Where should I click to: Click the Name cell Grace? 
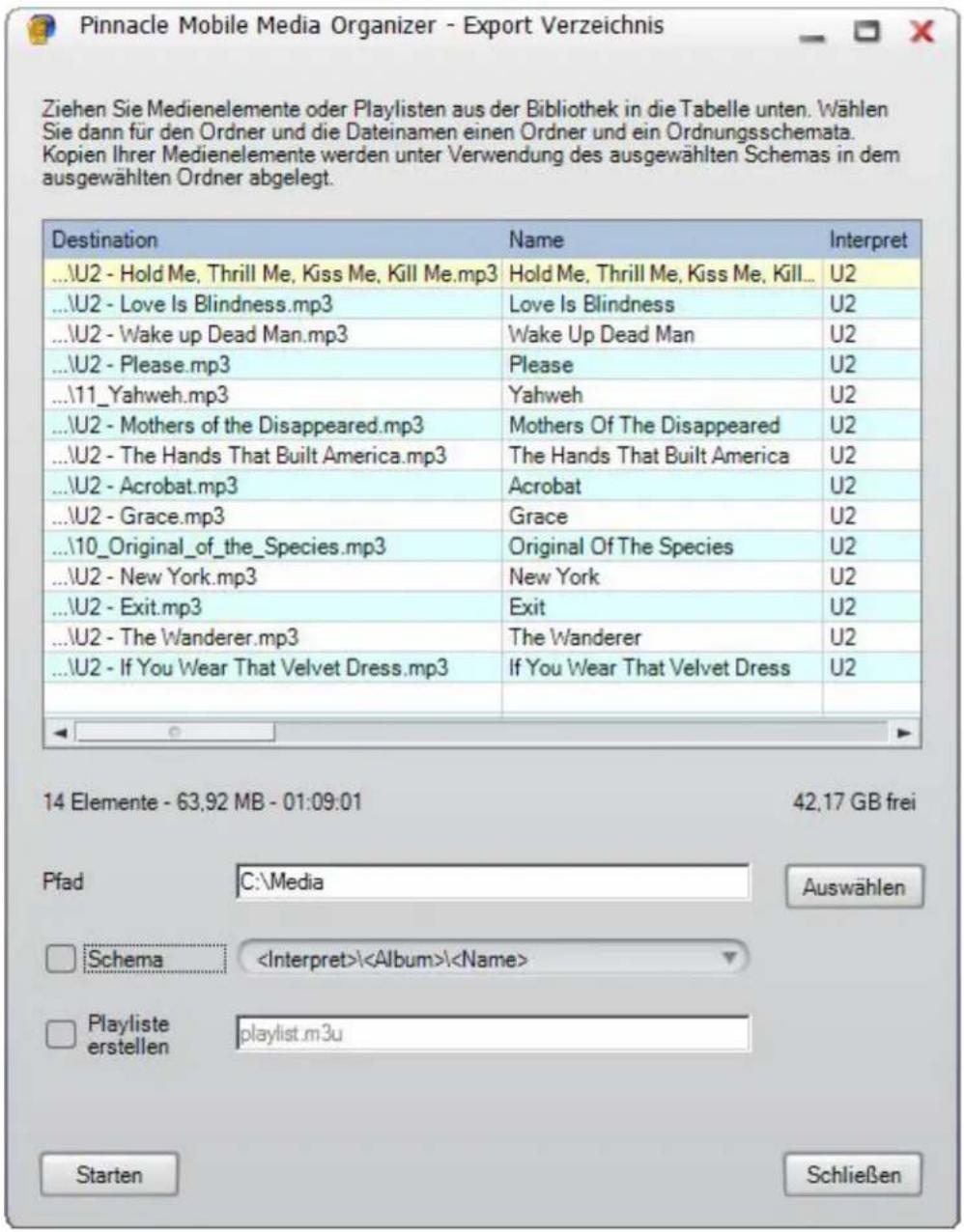pyautogui.click(x=663, y=517)
